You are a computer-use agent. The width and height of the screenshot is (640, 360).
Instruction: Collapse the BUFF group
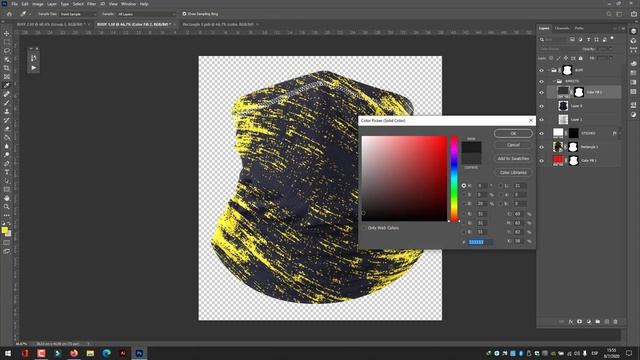pos(549,70)
